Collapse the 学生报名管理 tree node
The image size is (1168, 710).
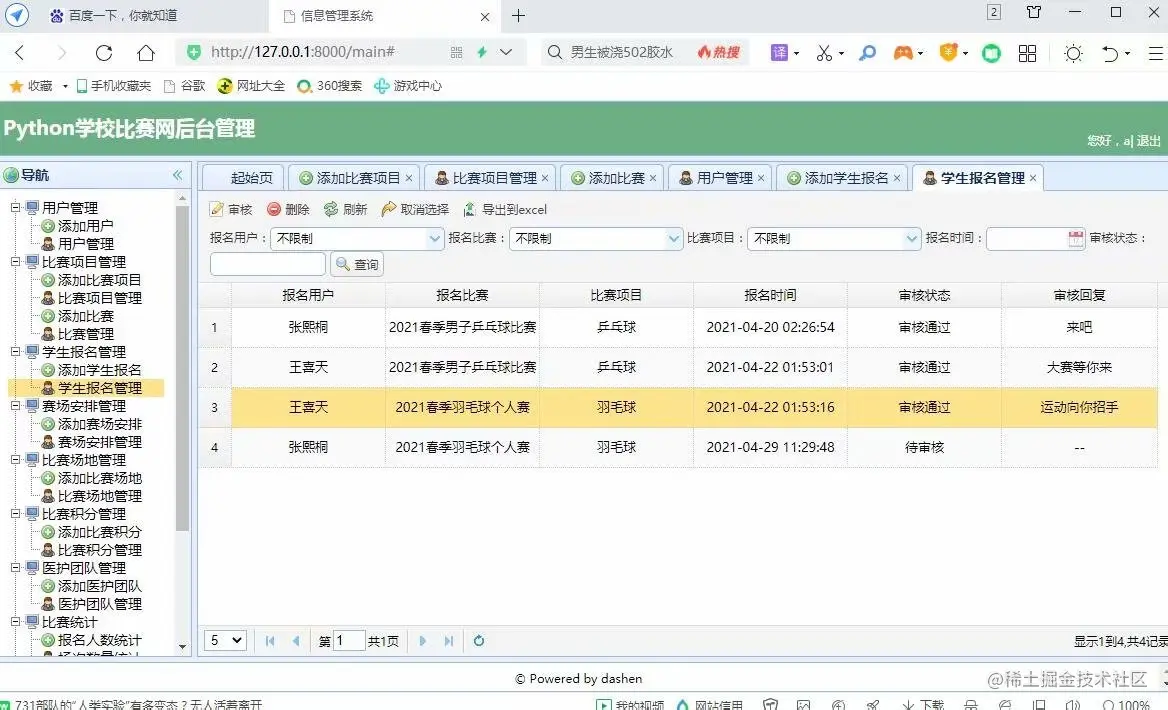(16, 352)
